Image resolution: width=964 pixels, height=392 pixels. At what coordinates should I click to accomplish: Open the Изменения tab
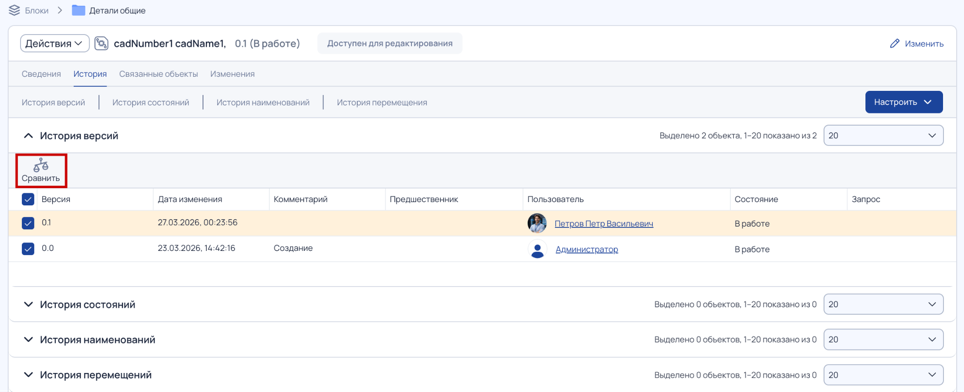pos(232,74)
